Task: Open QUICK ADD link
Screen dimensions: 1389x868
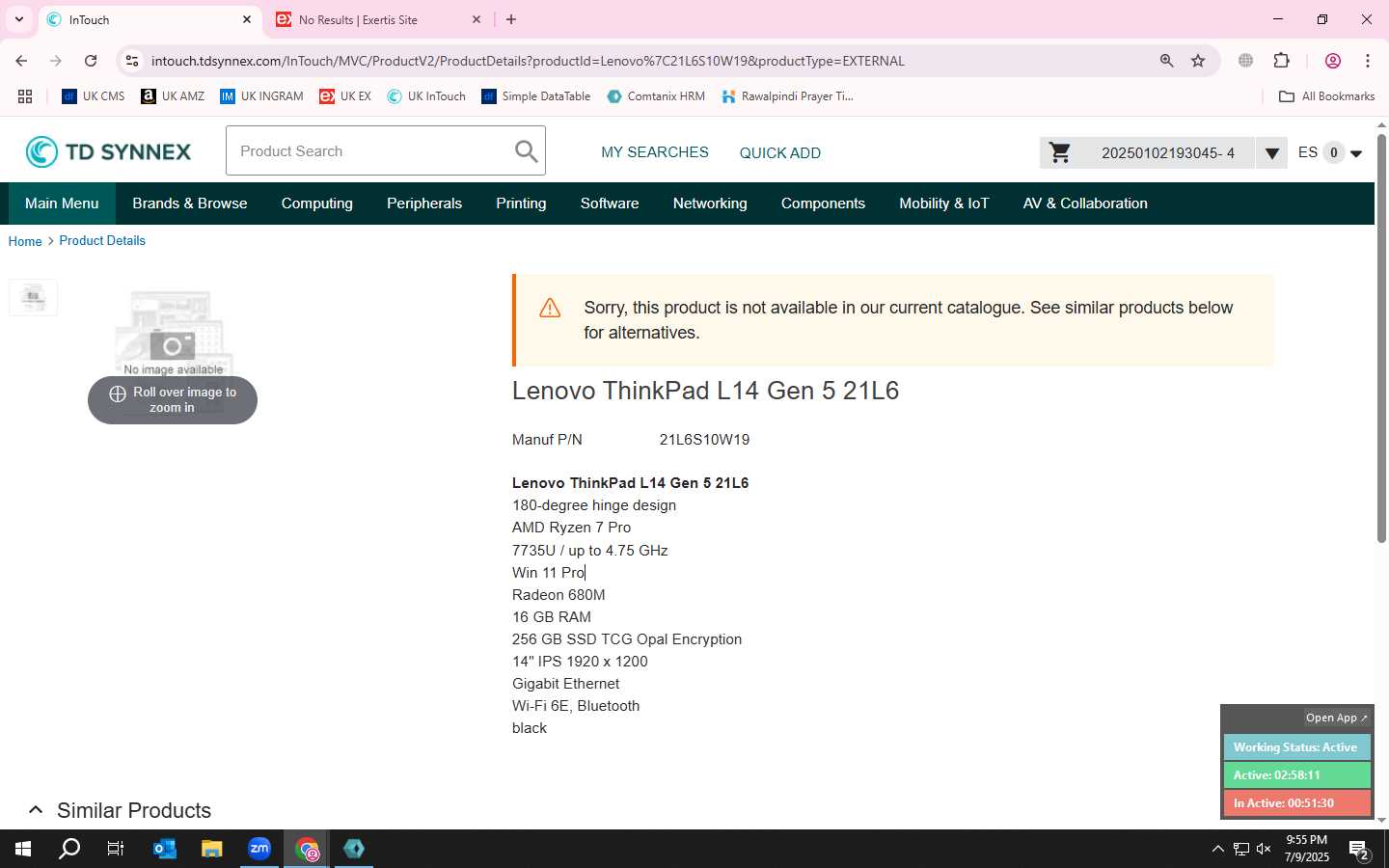Action: (x=780, y=152)
